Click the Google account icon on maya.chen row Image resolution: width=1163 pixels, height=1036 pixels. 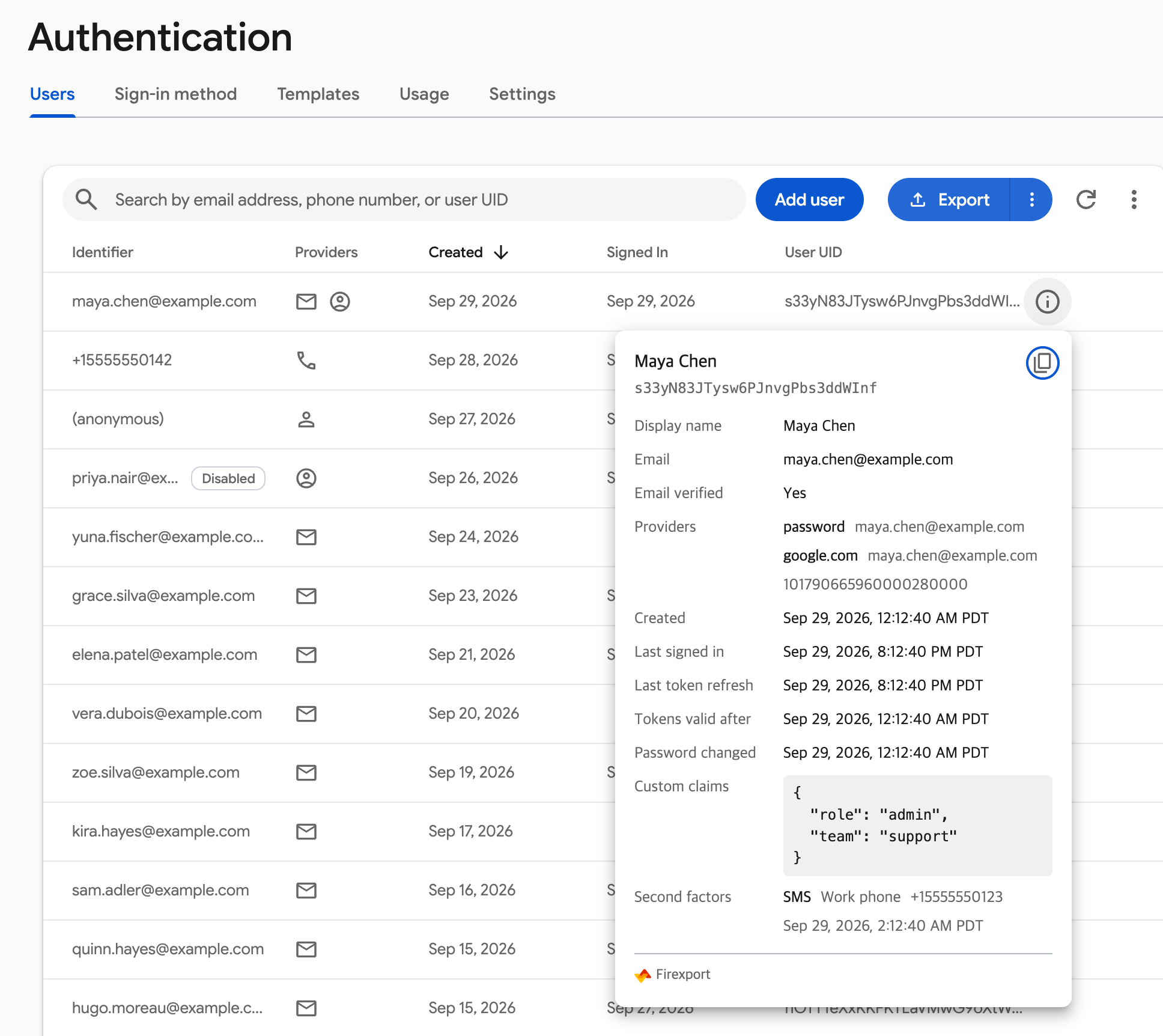click(x=340, y=302)
